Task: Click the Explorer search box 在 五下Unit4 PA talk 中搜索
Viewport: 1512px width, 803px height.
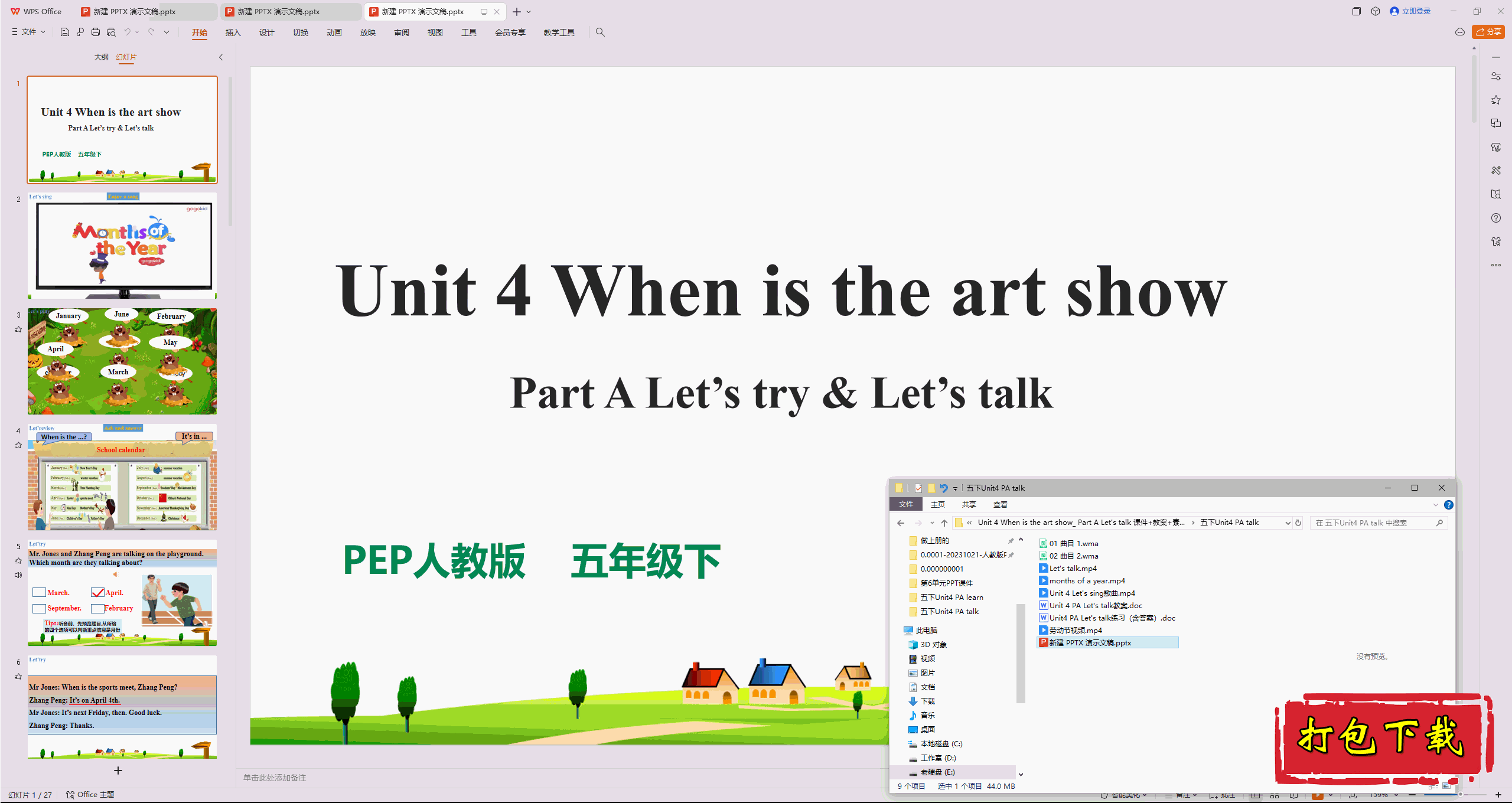Action: (1379, 523)
